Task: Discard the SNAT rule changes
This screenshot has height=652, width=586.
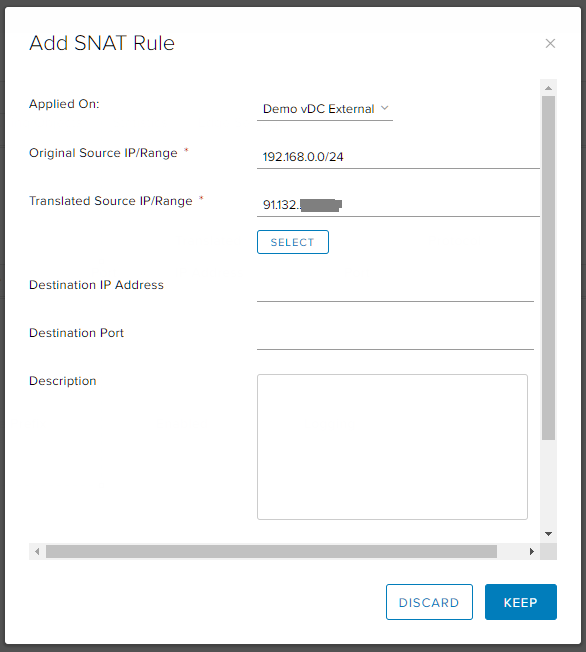Action: 429,602
